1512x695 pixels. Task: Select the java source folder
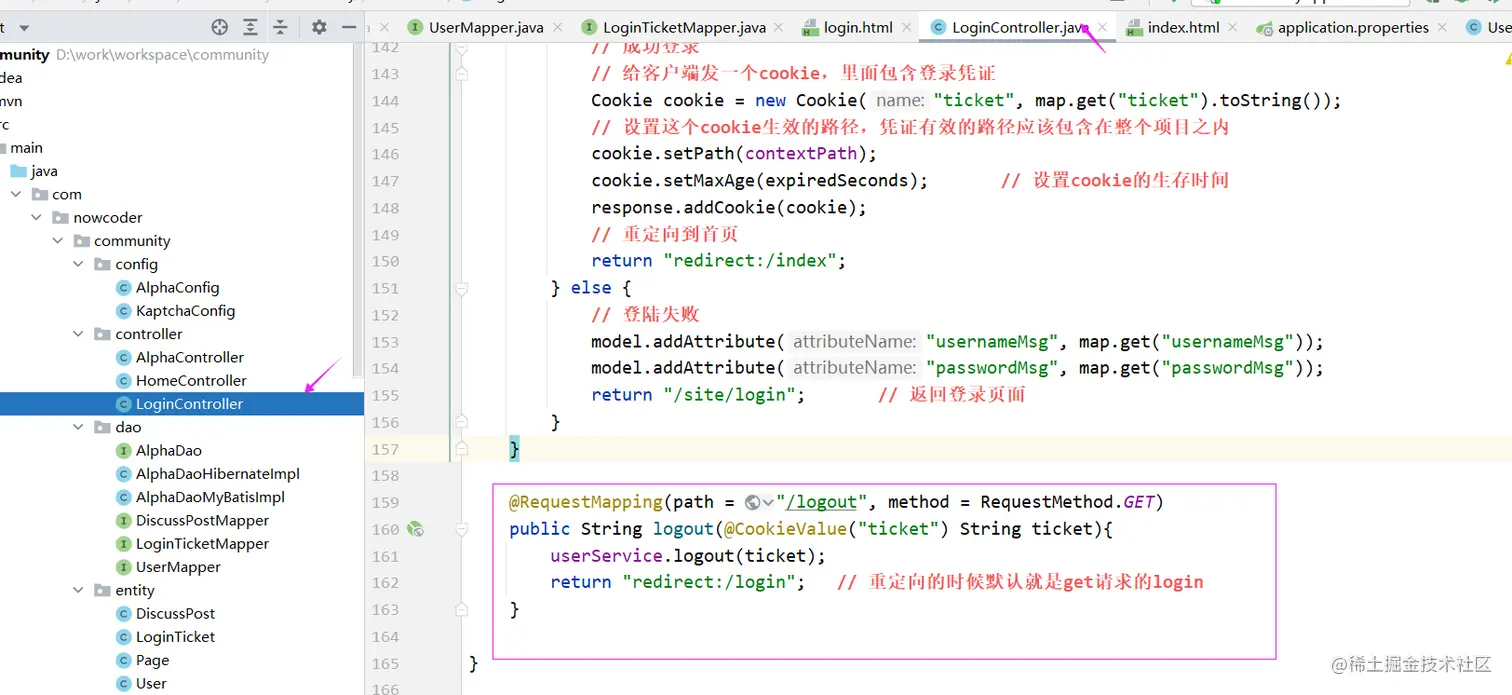tap(44, 171)
